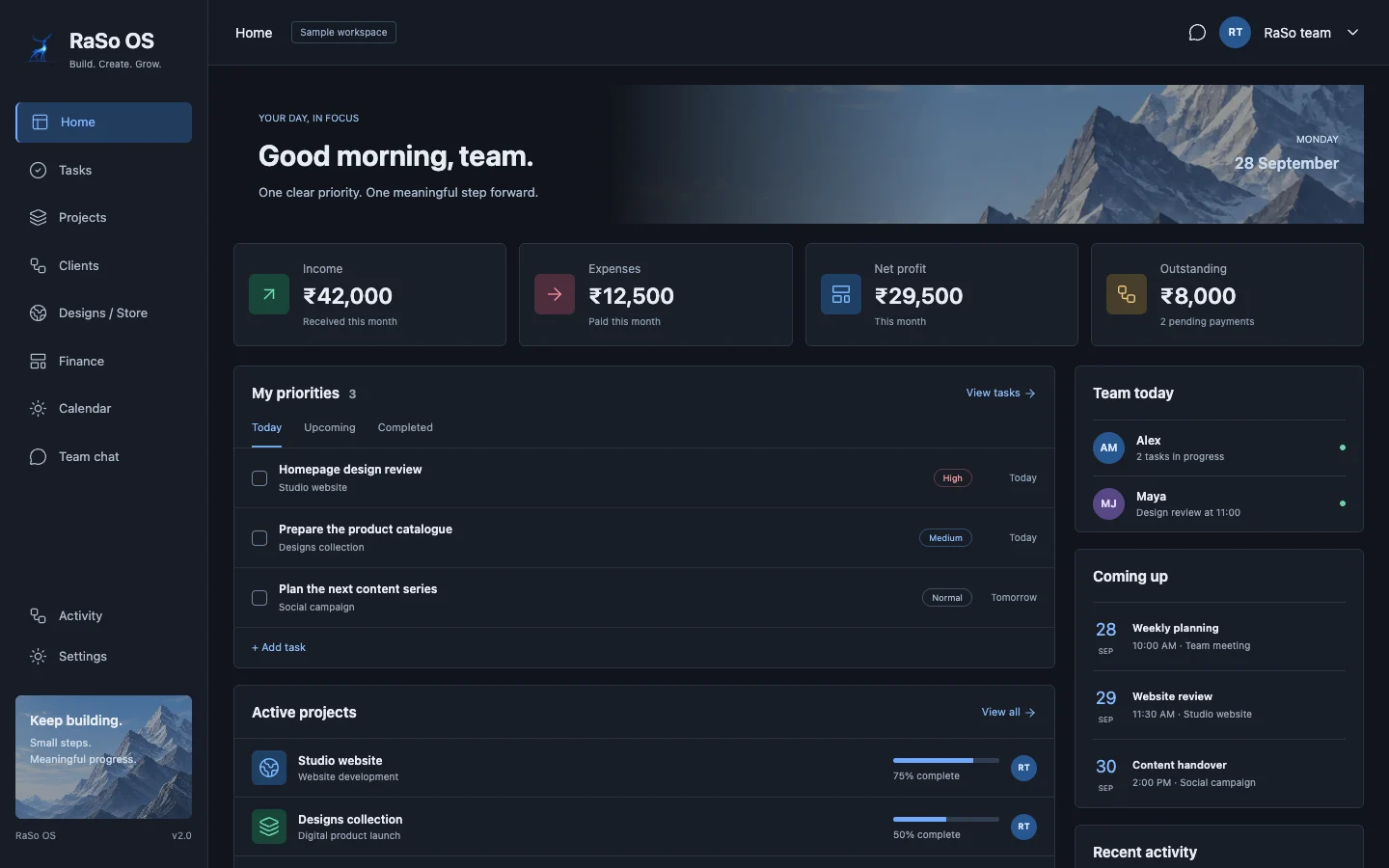Check off Plan the next content series

click(x=259, y=598)
